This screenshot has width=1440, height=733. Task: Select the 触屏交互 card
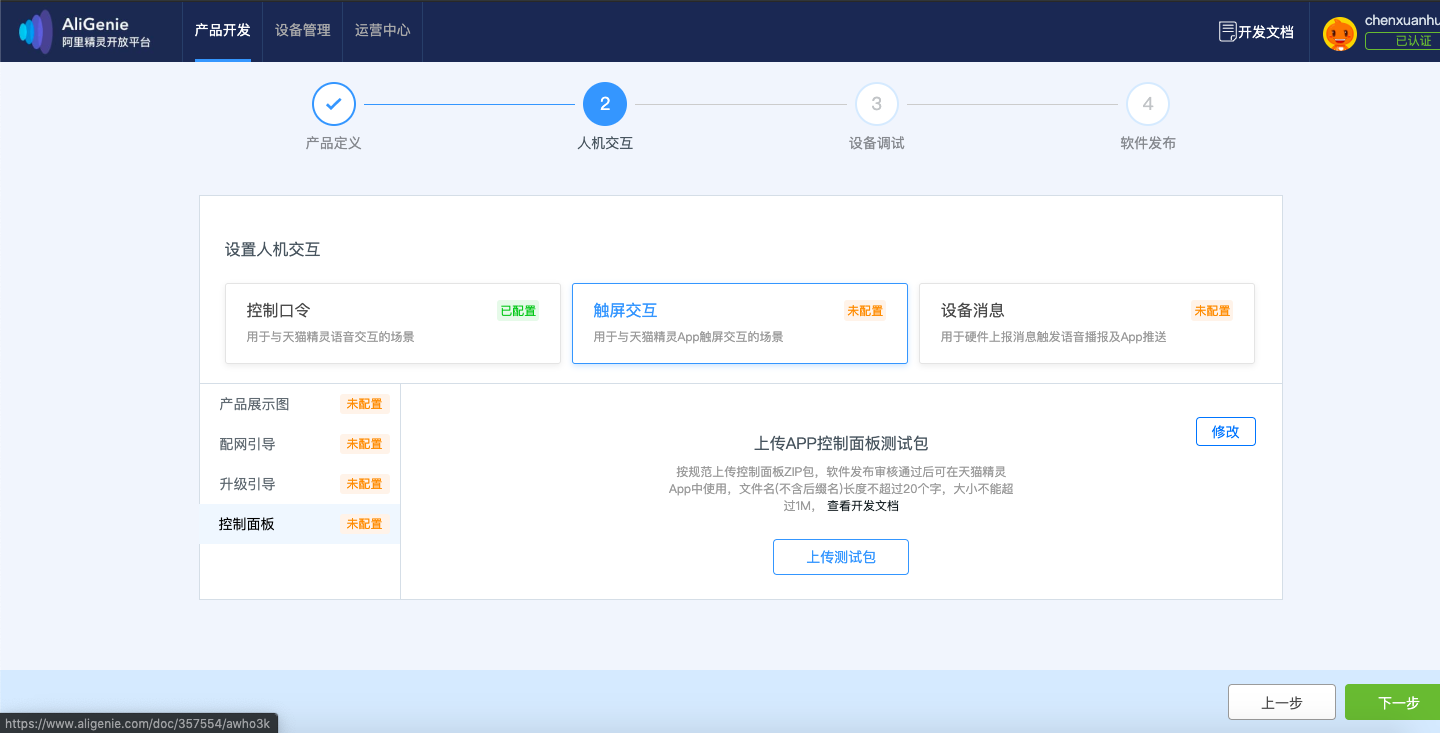740,323
